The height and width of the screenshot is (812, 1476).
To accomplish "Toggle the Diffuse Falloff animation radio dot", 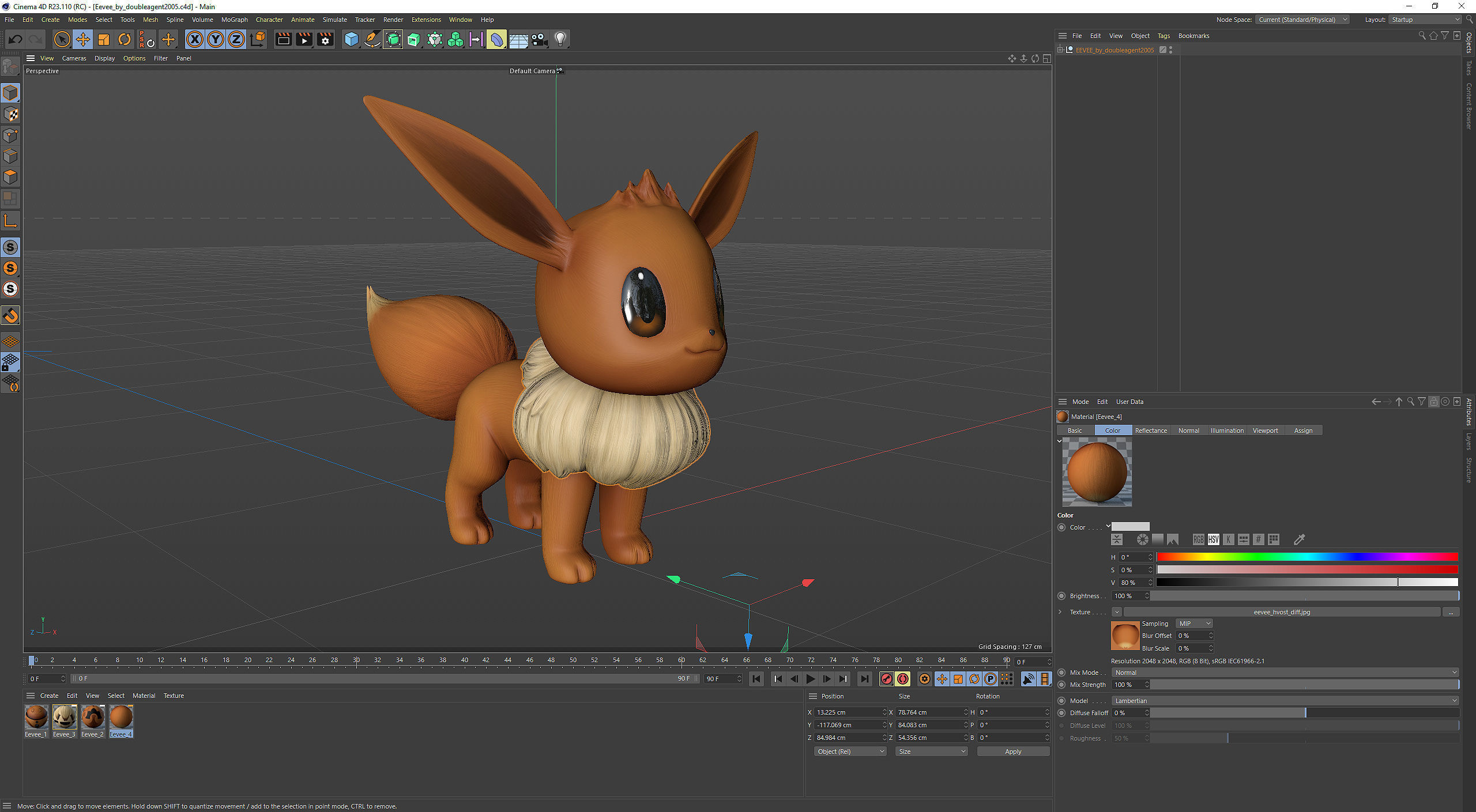I will (1061, 713).
